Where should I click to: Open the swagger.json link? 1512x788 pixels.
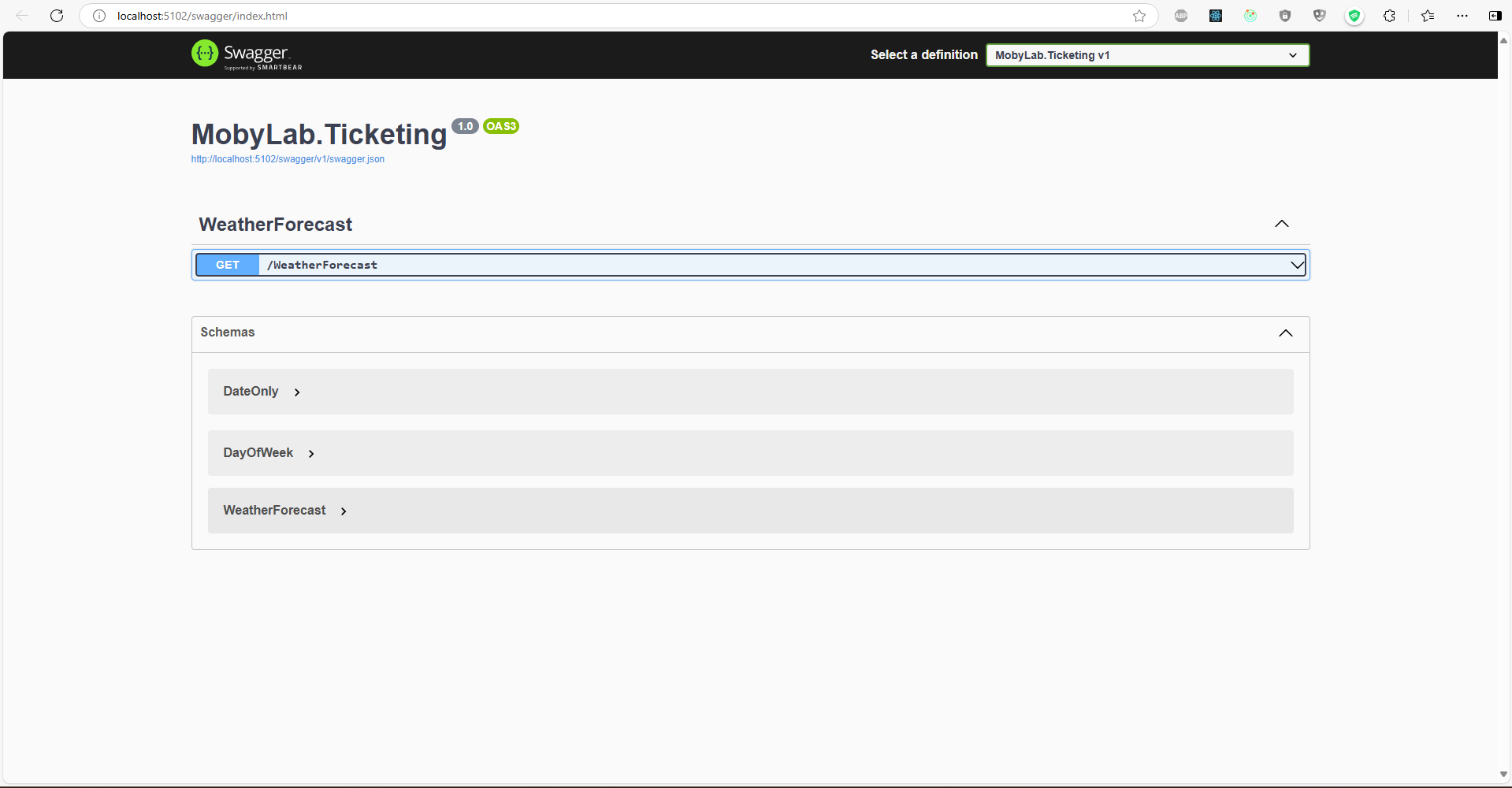pos(288,159)
